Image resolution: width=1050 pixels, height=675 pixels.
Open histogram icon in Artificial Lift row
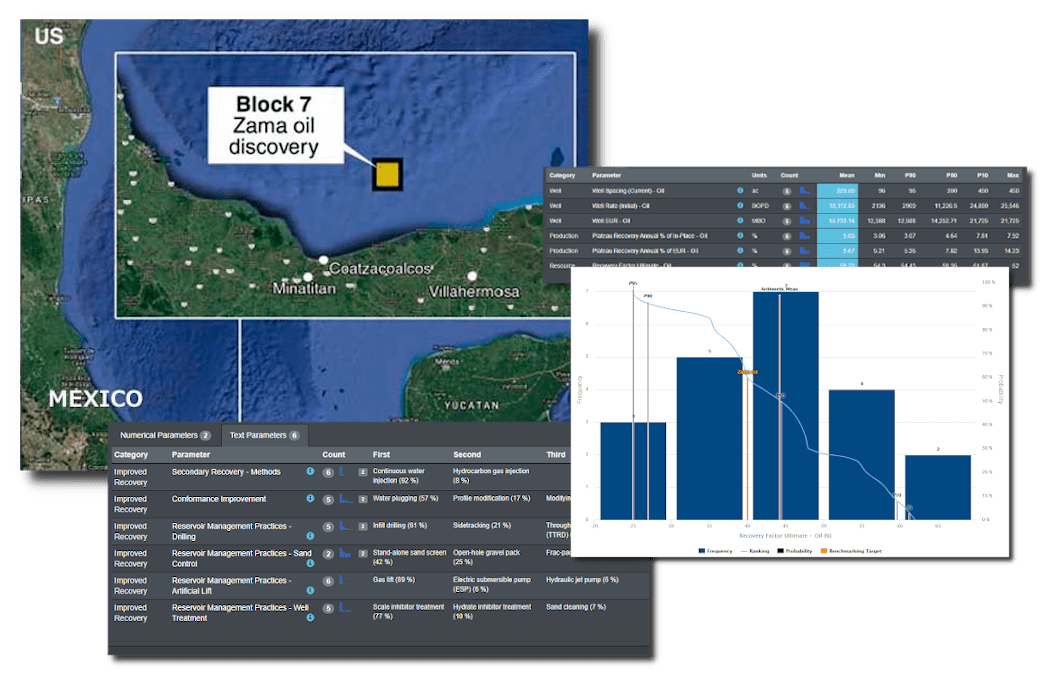pyautogui.click(x=343, y=581)
